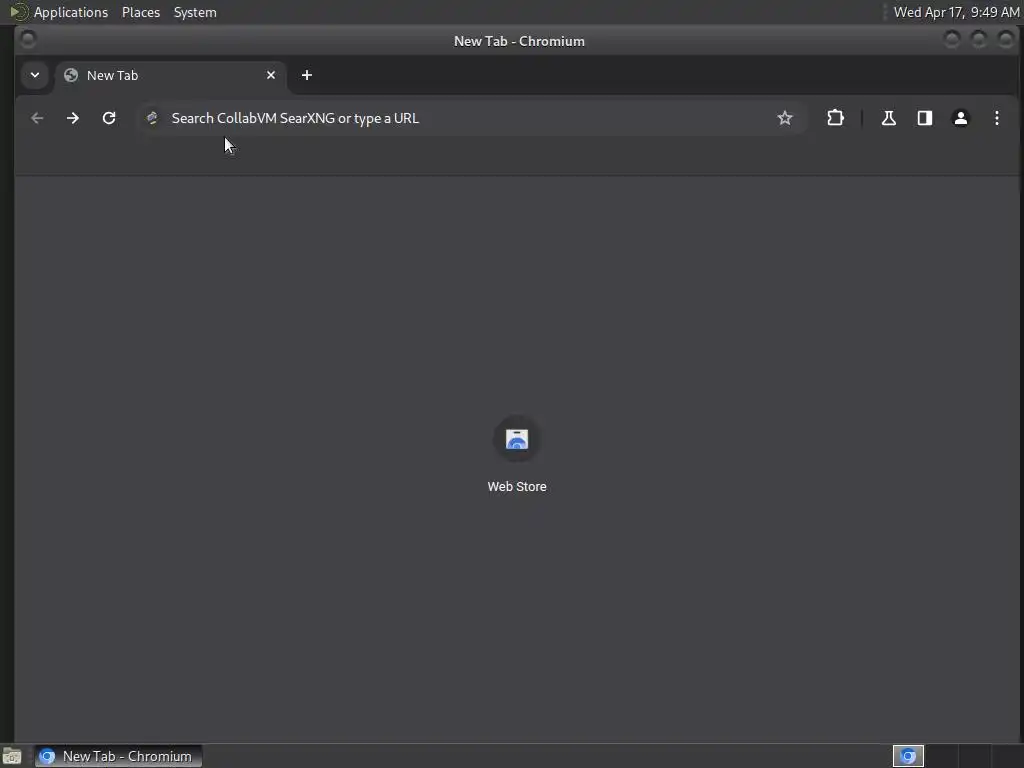Close the New Tab tab

(x=271, y=75)
